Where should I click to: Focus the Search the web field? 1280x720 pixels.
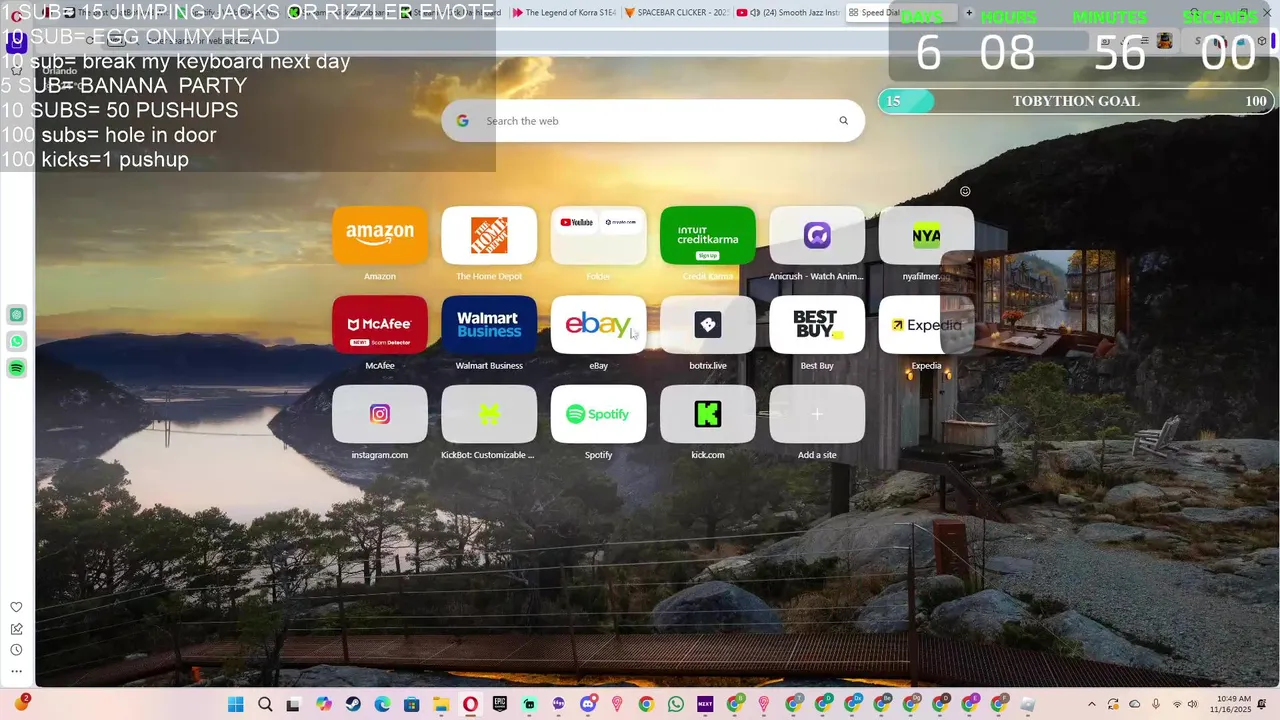653,121
